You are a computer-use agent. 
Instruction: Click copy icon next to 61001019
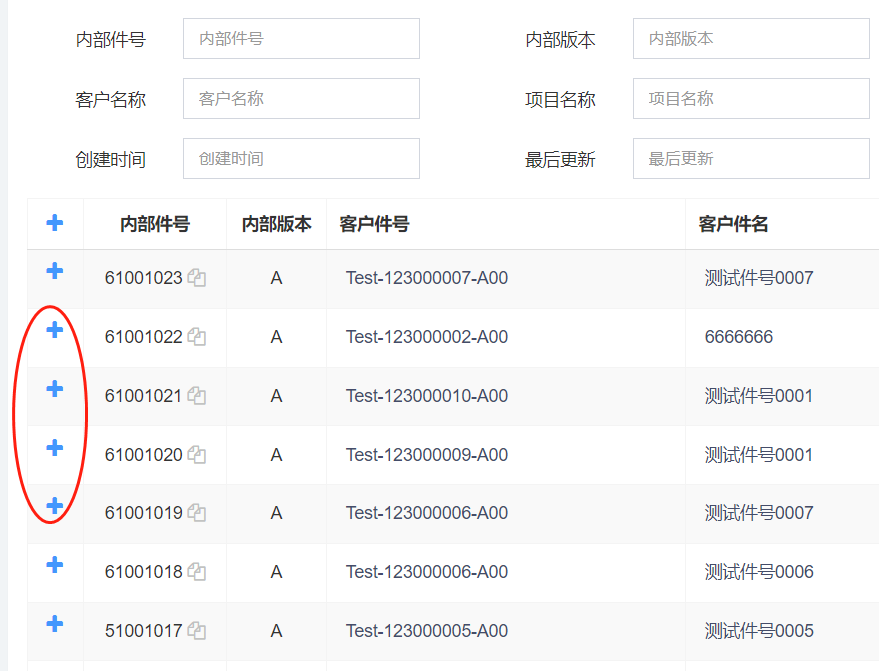tap(197, 513)
